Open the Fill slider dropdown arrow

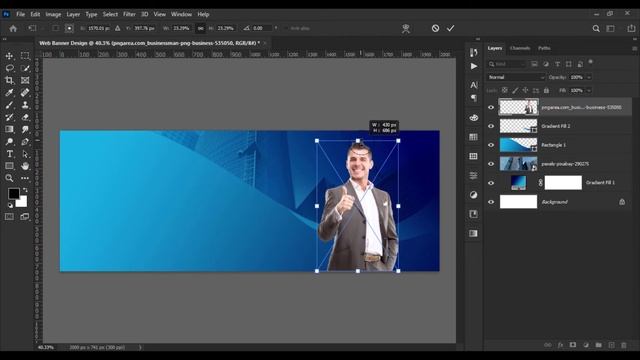tap(589, 90)
